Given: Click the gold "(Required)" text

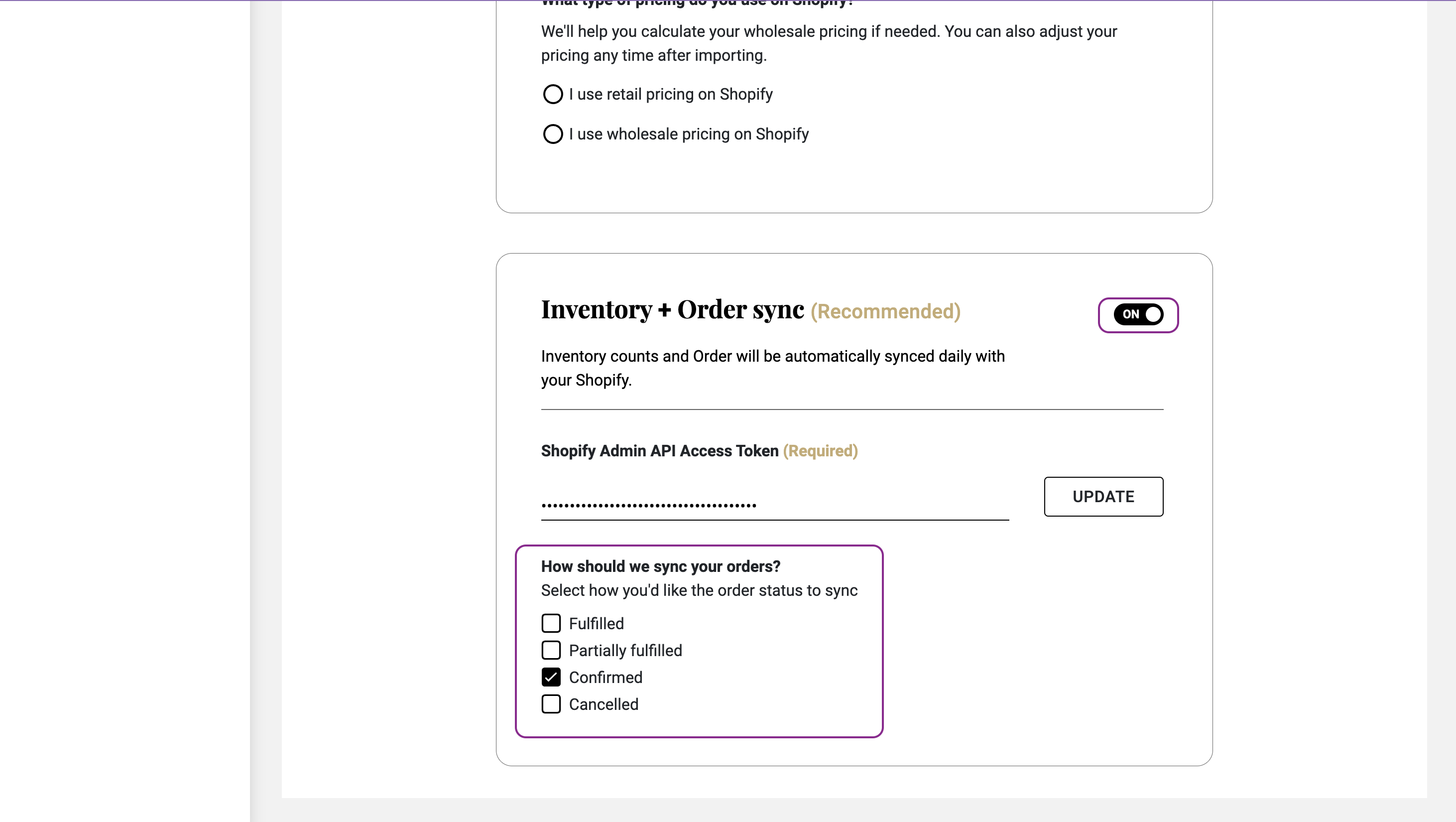Looking at the screenshot, I should click(x=820, y=450).
